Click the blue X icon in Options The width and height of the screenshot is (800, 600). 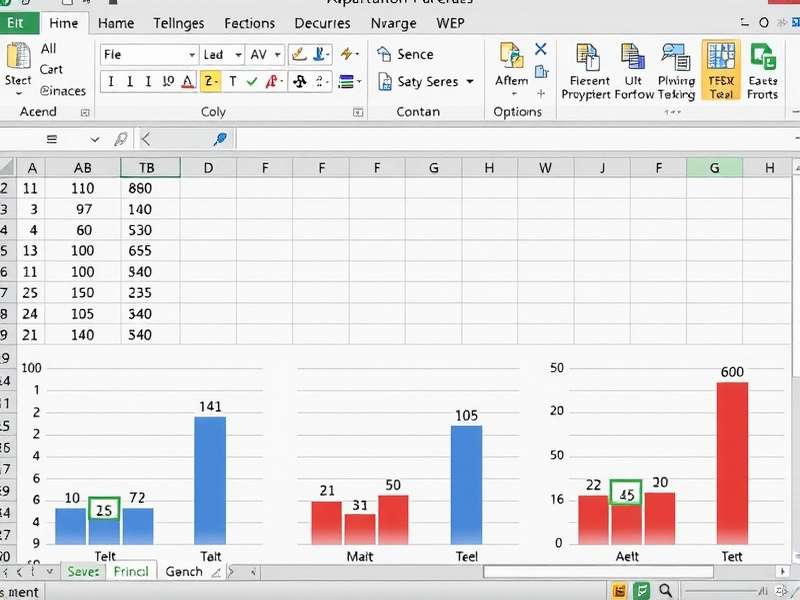(x=541, y=49)
